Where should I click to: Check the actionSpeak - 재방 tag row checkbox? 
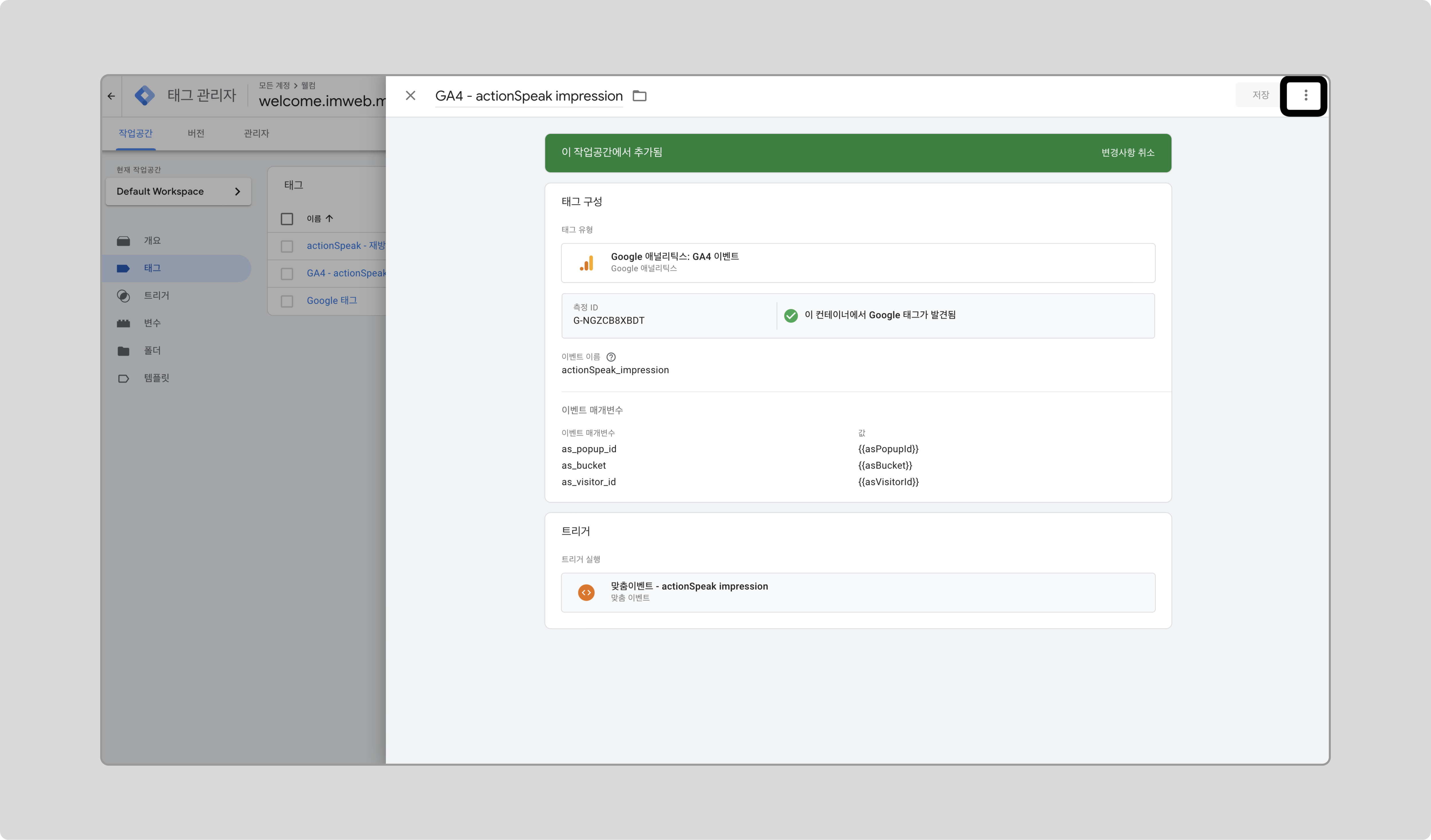[287, 246]
